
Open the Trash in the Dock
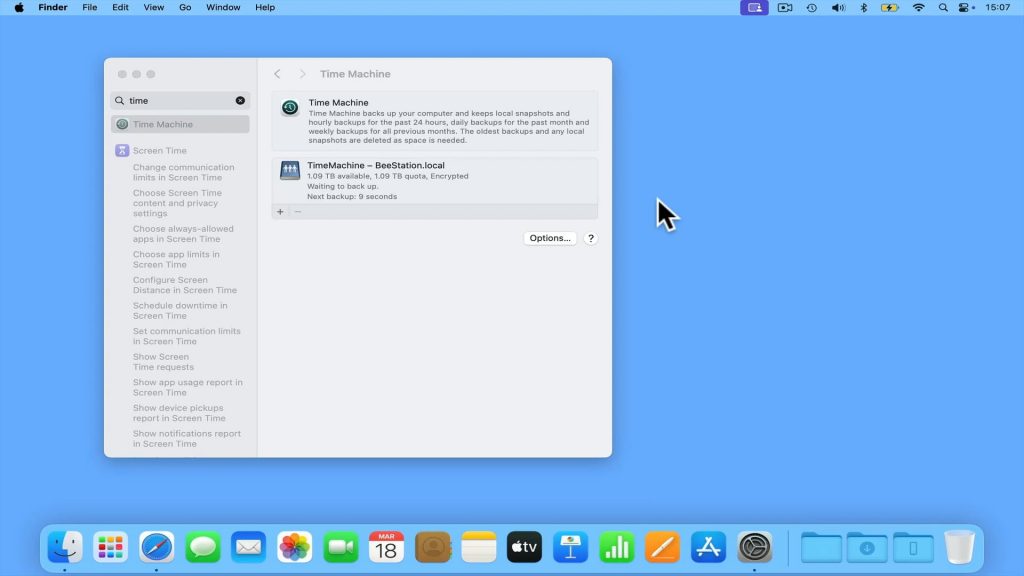pos(959,547)
